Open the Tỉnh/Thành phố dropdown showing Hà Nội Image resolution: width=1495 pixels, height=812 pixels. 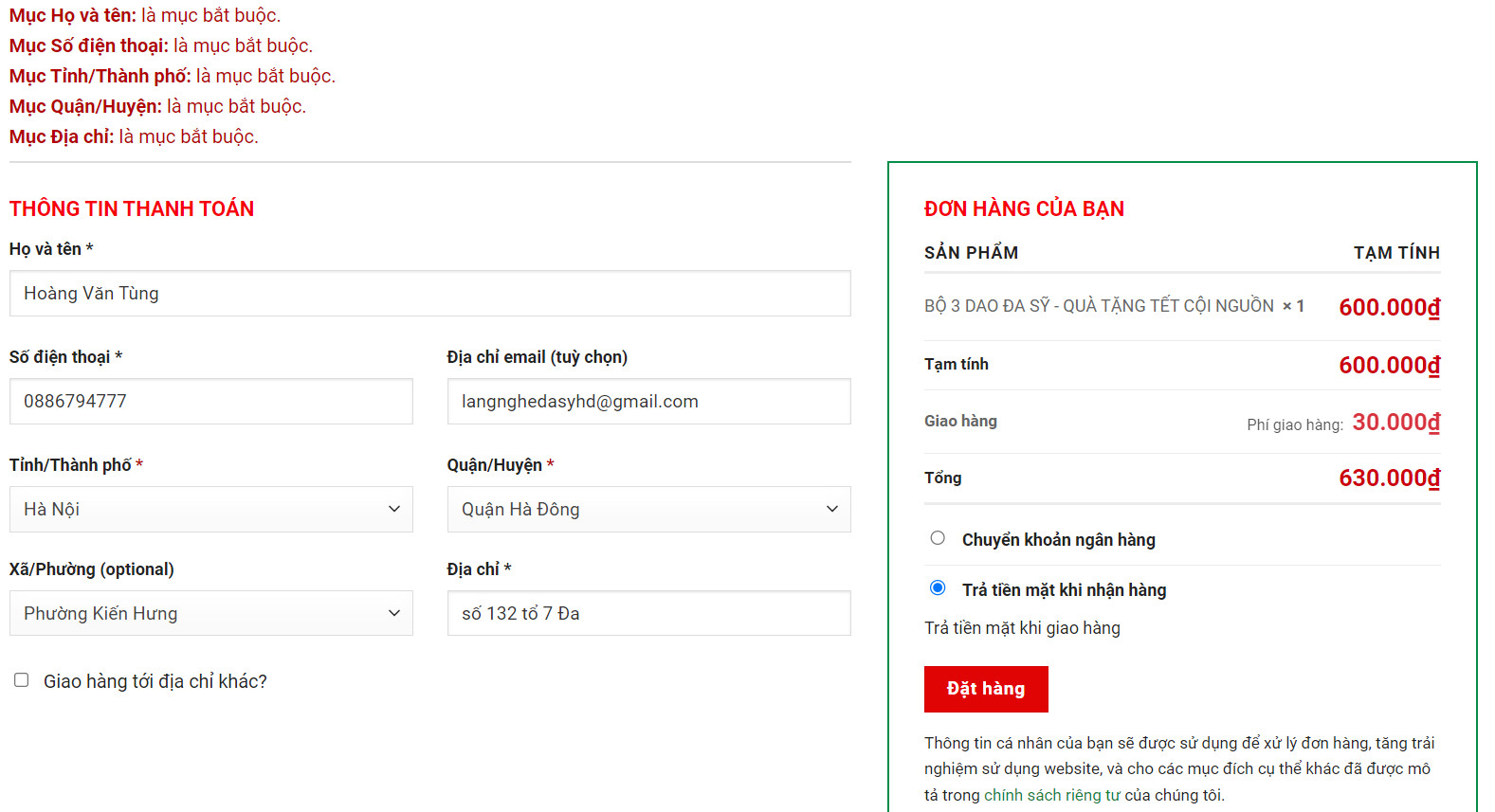(x=210, y=510)
